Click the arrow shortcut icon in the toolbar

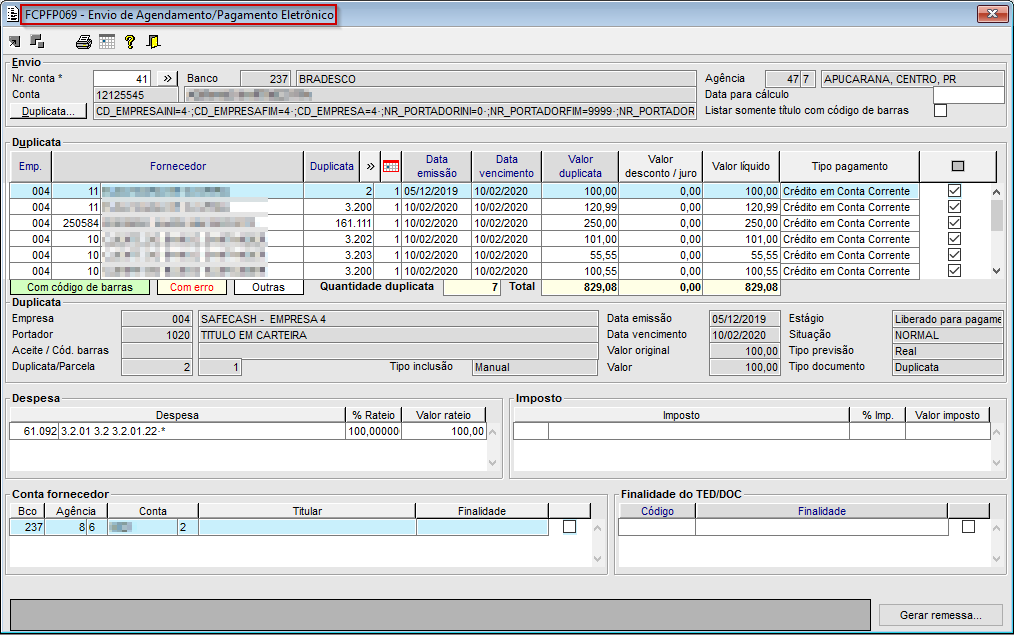[x=15, y=42]
